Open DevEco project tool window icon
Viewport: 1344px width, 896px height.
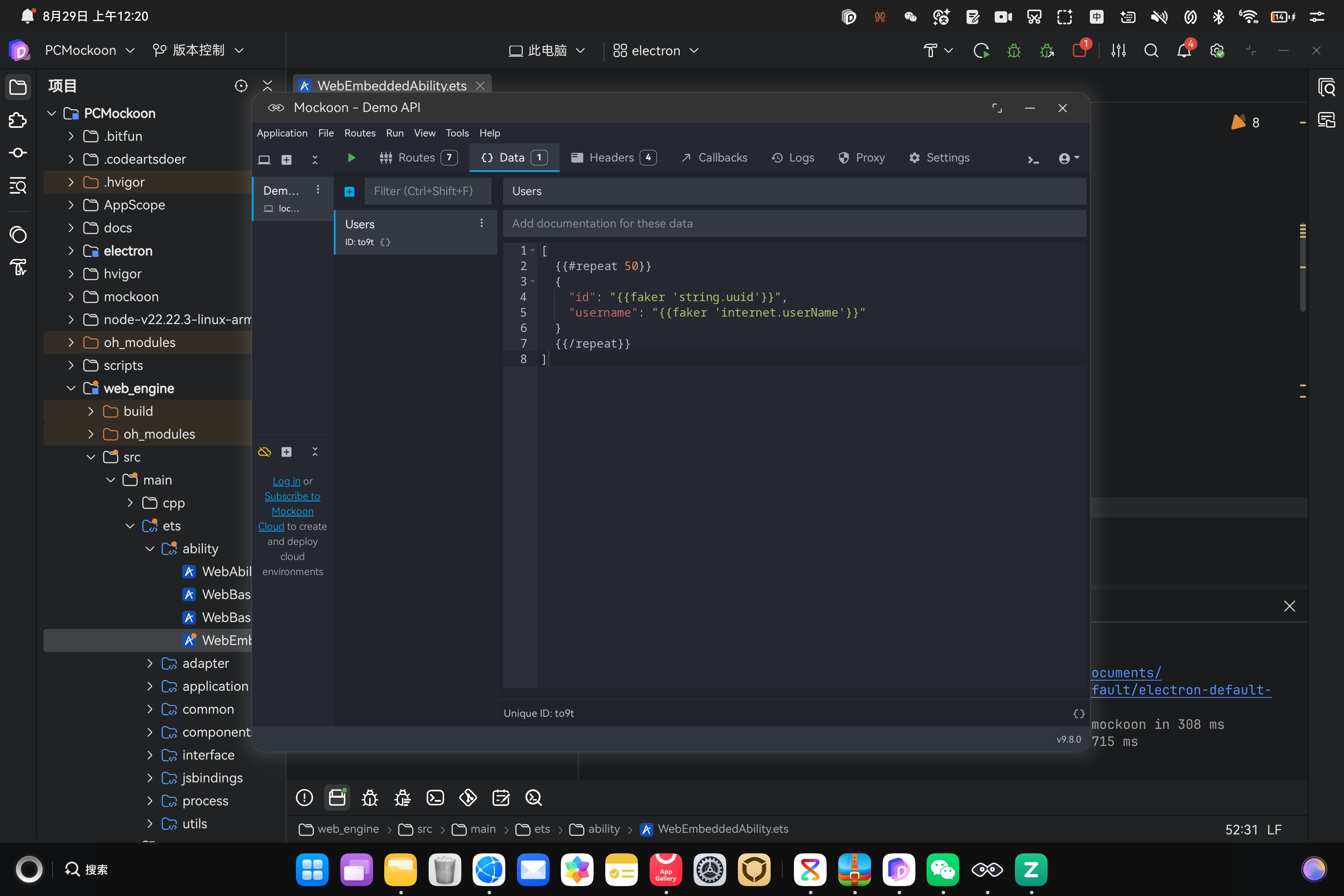coord(18,87)
